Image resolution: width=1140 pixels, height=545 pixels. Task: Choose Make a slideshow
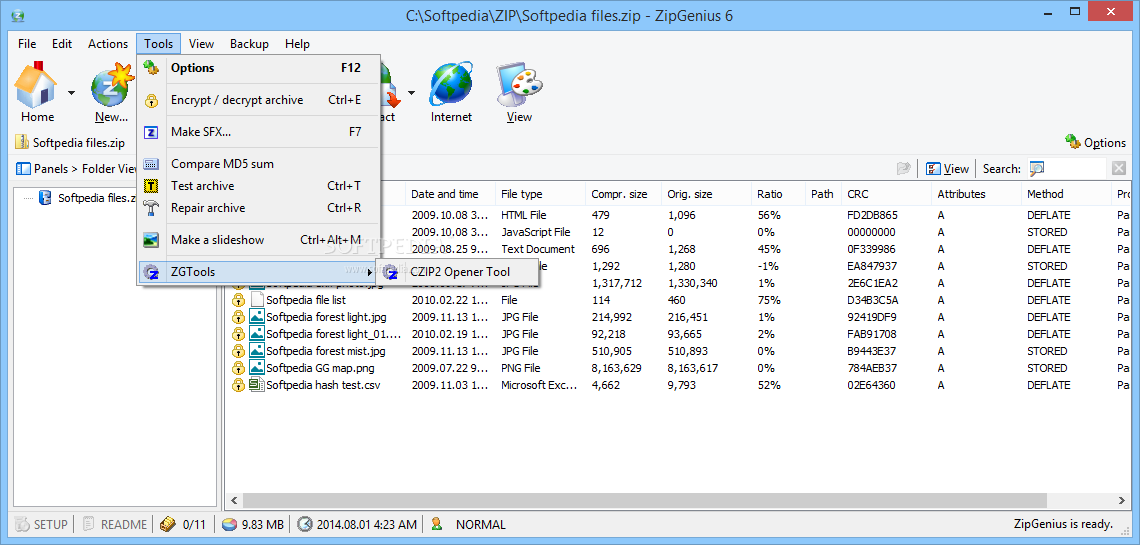coord(259,239)
